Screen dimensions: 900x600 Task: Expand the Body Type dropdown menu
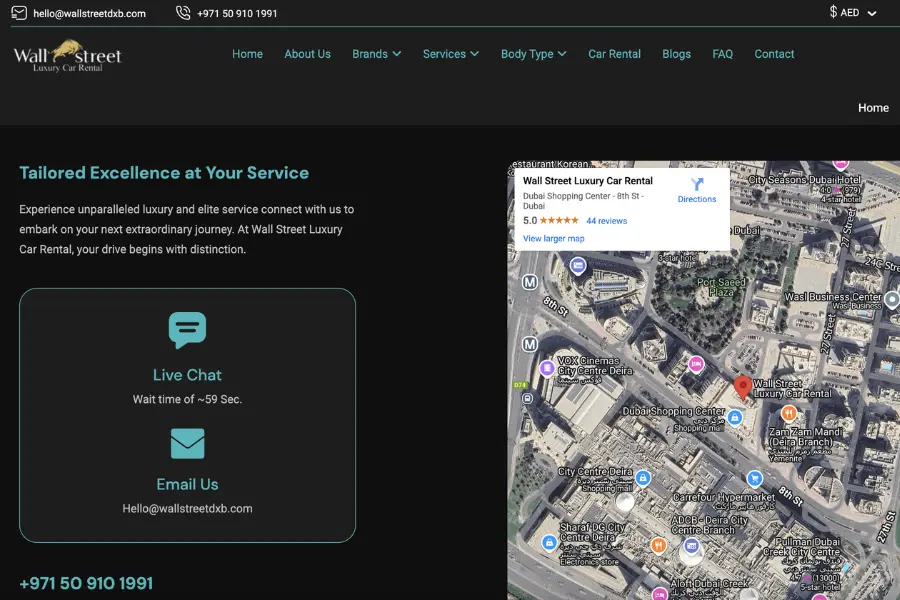(533, 54)
